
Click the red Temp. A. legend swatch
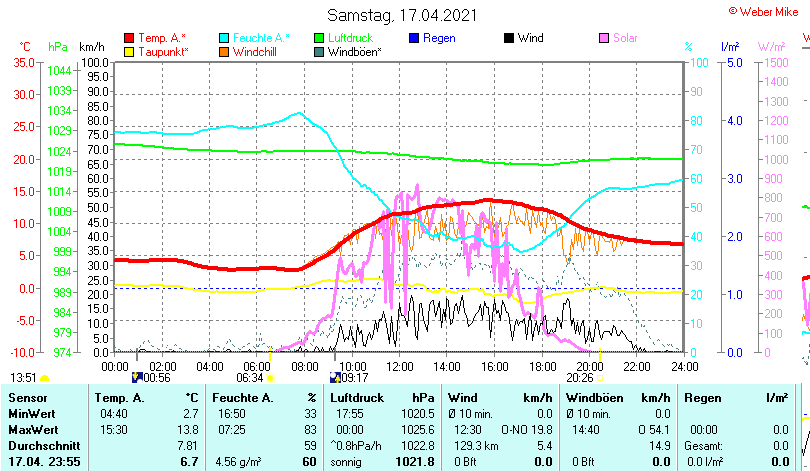[x=129, y=38]
